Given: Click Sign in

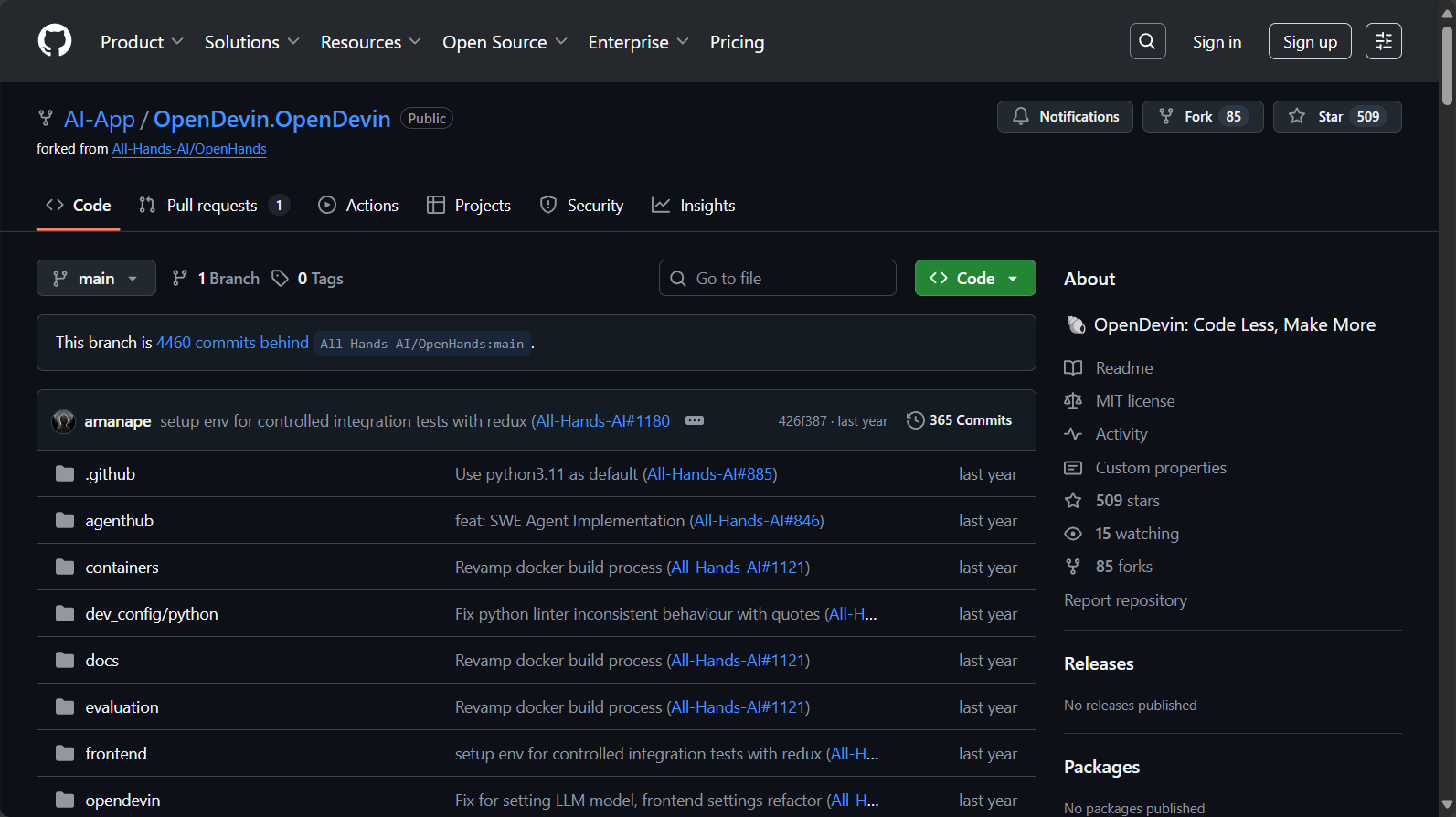Looking at the screenshot, I should (x=1217, y=42).
